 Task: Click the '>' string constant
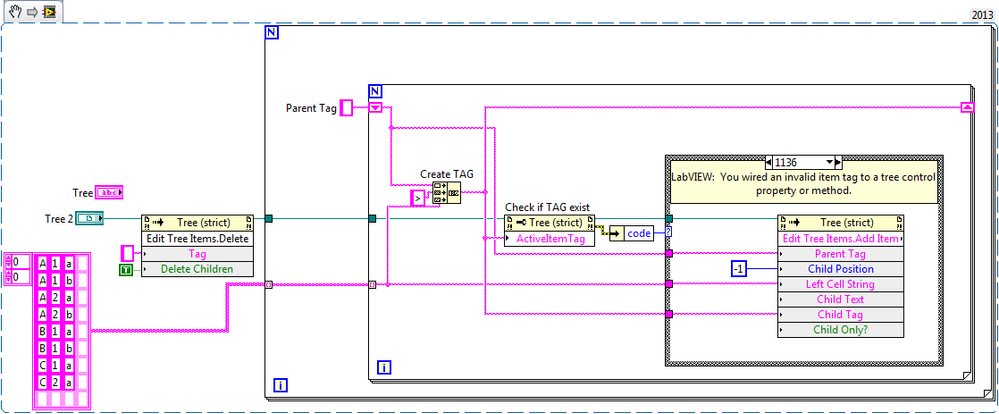[x=417, y=198]
